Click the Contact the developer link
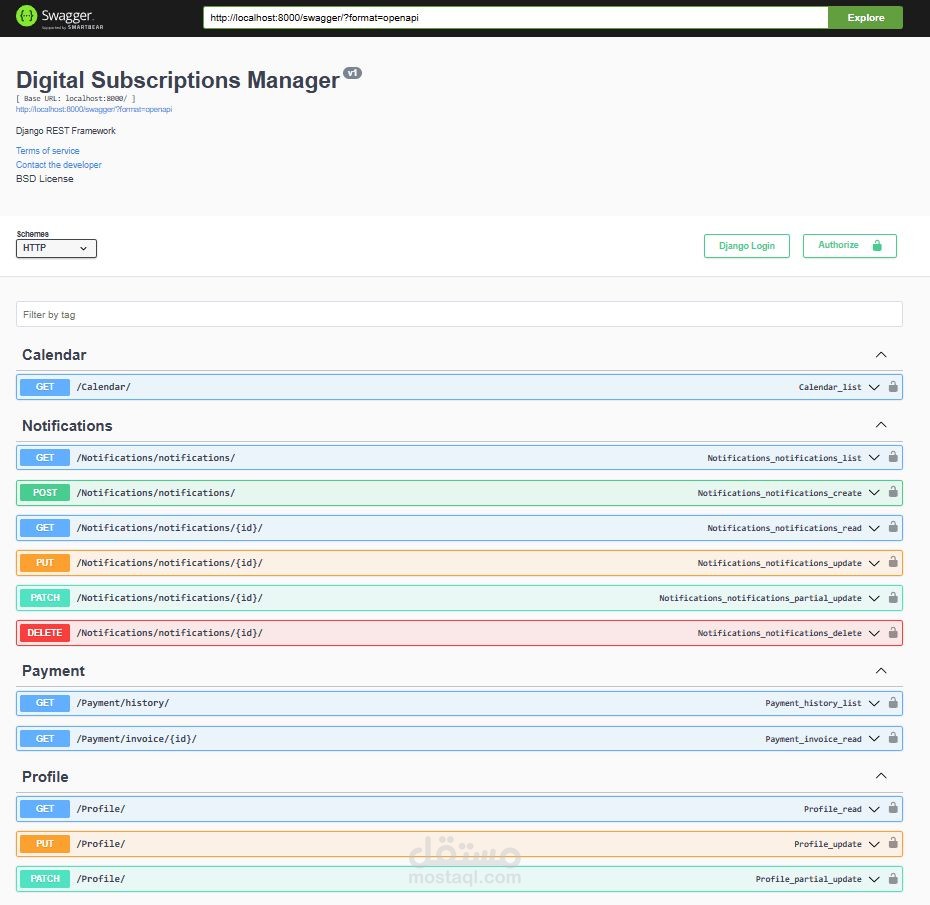 coord(58,164)
